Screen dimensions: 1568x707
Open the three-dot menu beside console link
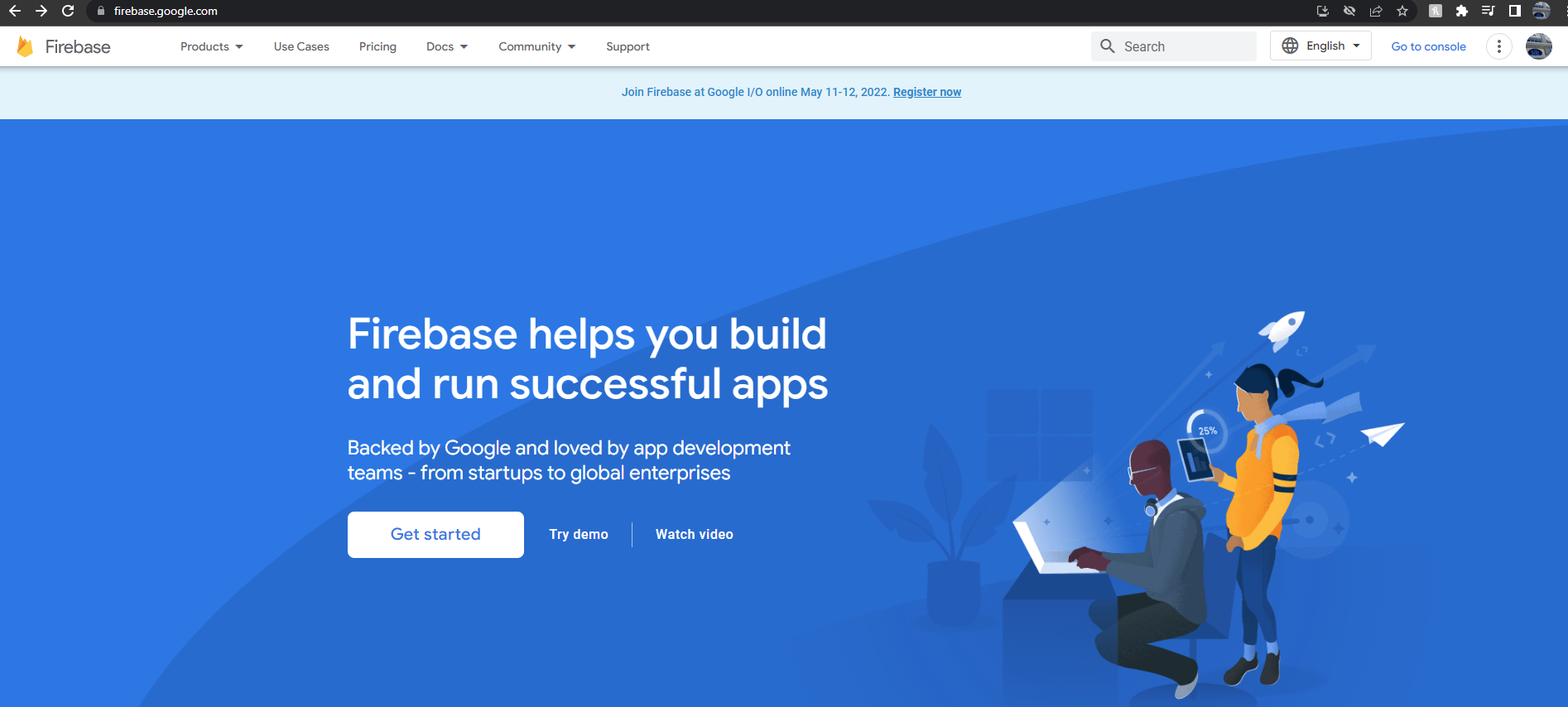pos(1499,46)
